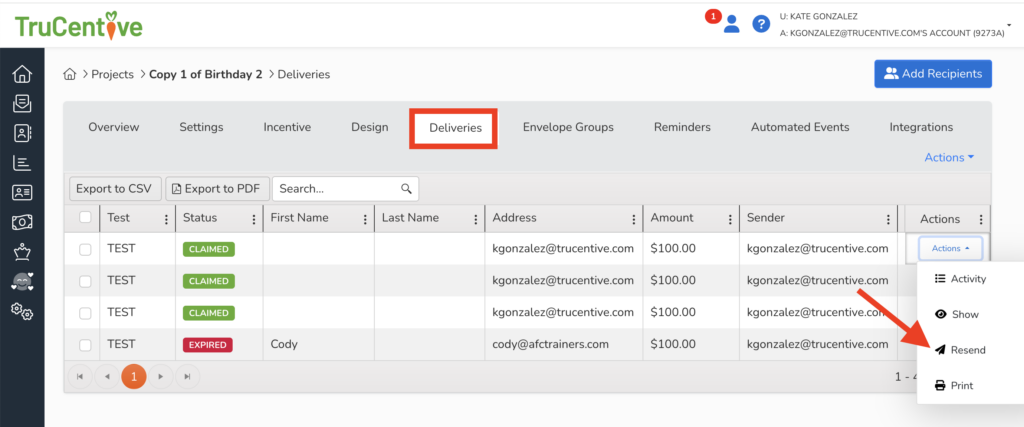Check the box for the first TEST row
1024x427 pixels.
click(x=85, y=249)
